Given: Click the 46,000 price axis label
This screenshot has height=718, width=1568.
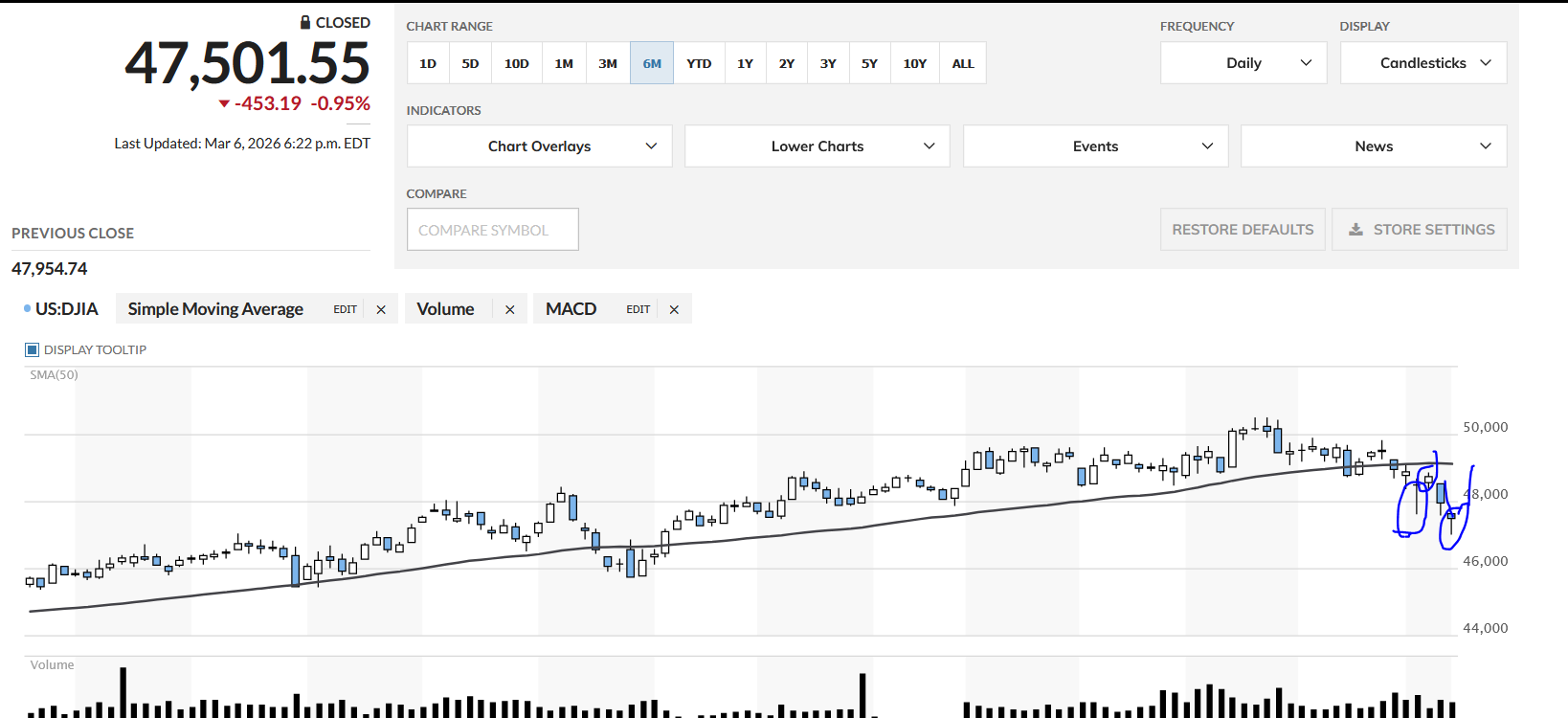Looking at the screenshot, I should 1485,561.
